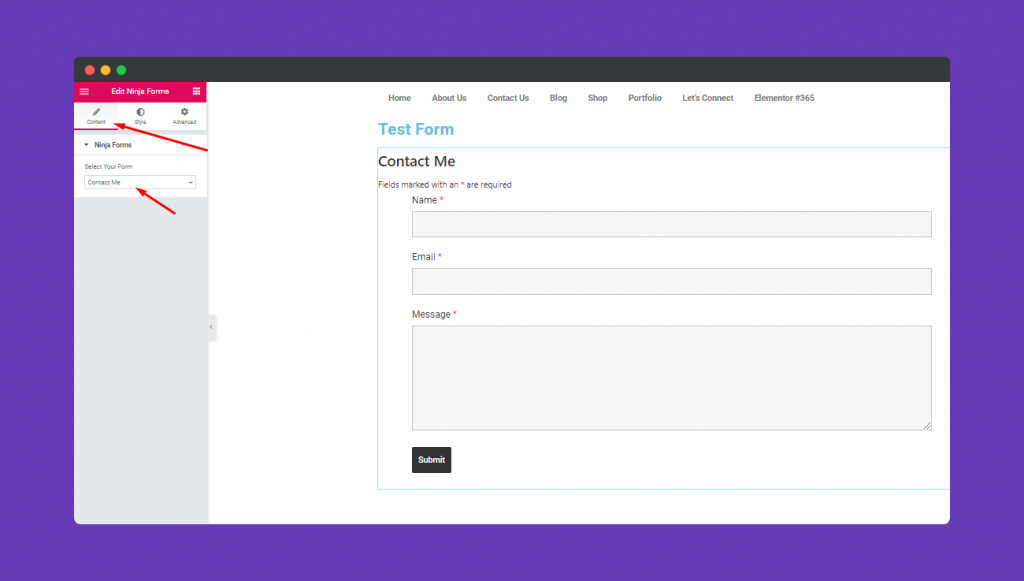
Task: Choose the Contact Me form option
Action: pos(110,182)
